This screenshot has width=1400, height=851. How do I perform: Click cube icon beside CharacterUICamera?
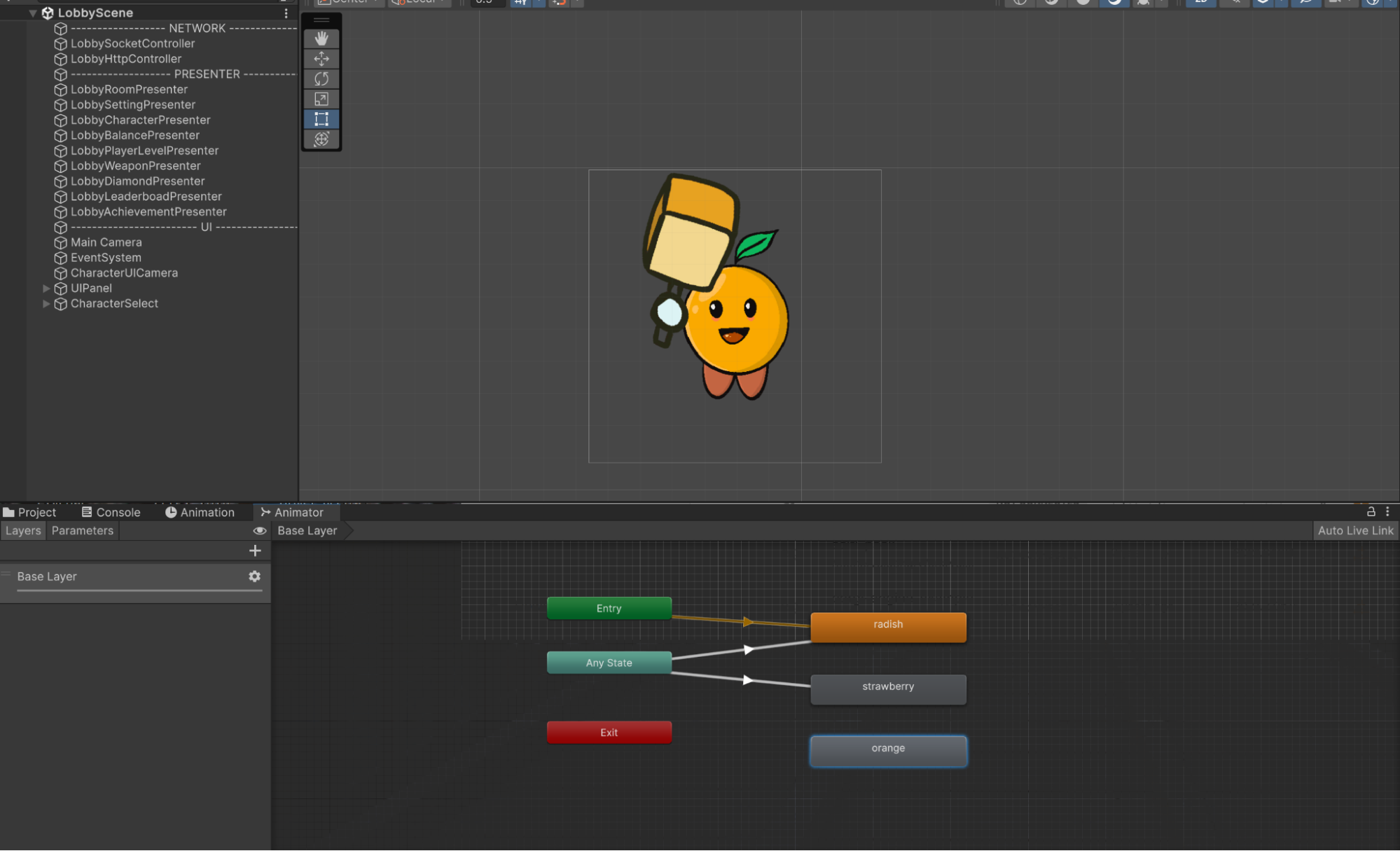click(61, 274)
